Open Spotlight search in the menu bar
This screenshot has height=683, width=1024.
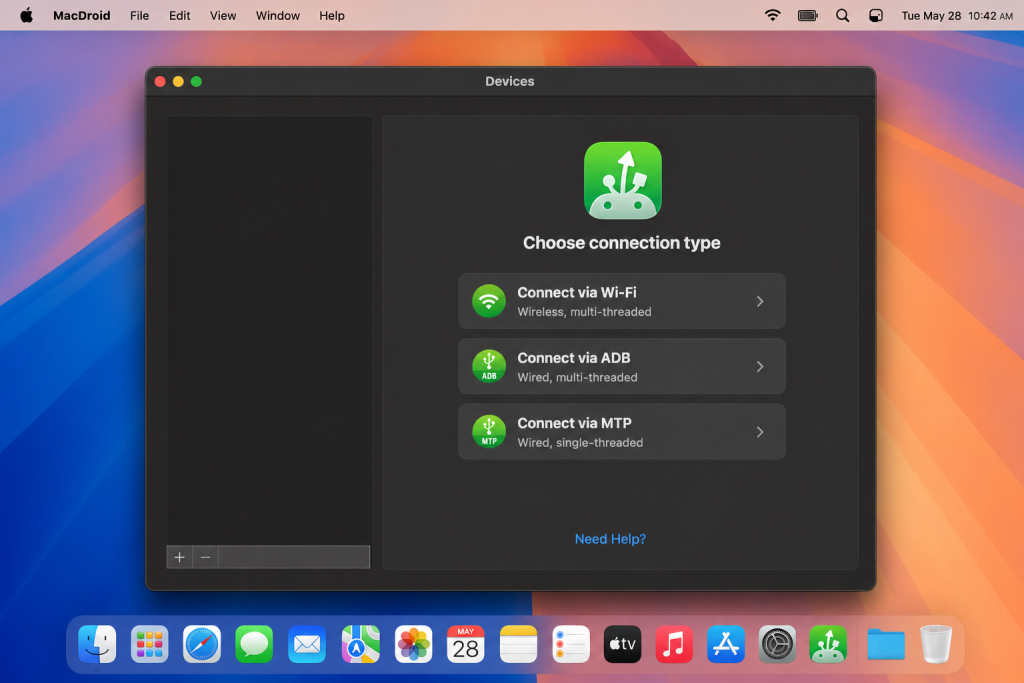(x=842, y=16)
